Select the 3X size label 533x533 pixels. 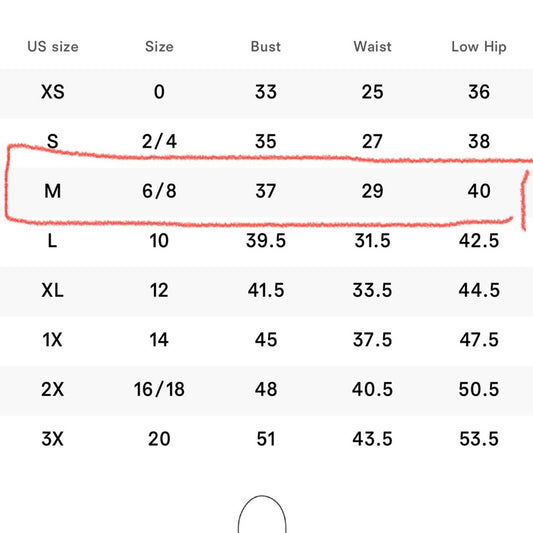coord(53,439)
